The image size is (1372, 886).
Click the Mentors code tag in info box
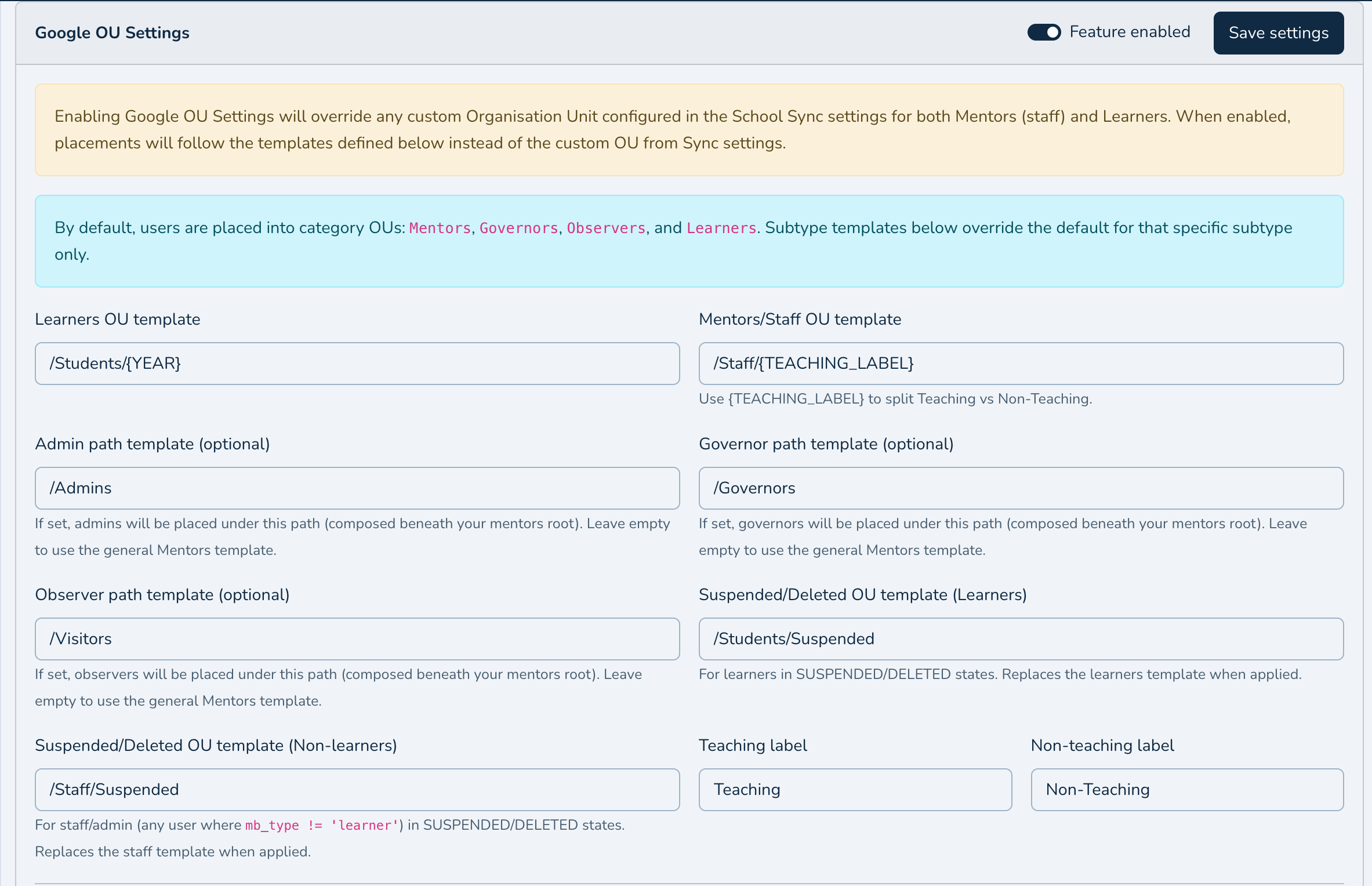440,228
